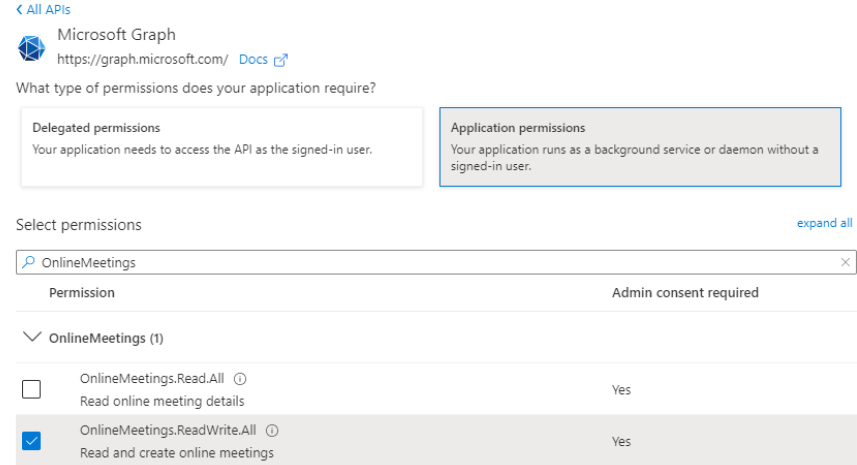The width and height of the screenshot is (857, 465).
Task: Click the 'Read and create online meetings' description
Action: click(x=177, y=453)
